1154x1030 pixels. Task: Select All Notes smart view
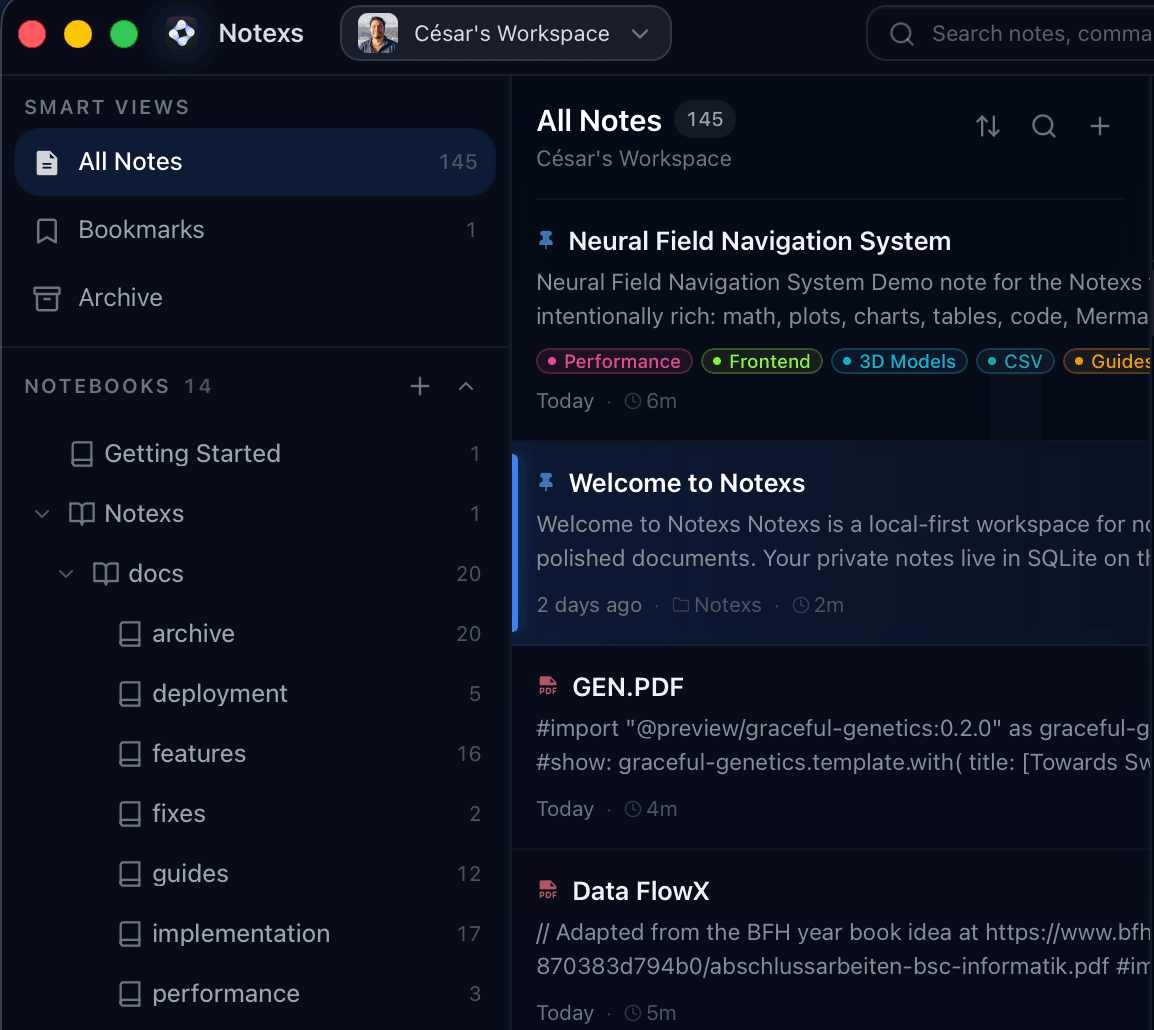click(x=255, y=162)
